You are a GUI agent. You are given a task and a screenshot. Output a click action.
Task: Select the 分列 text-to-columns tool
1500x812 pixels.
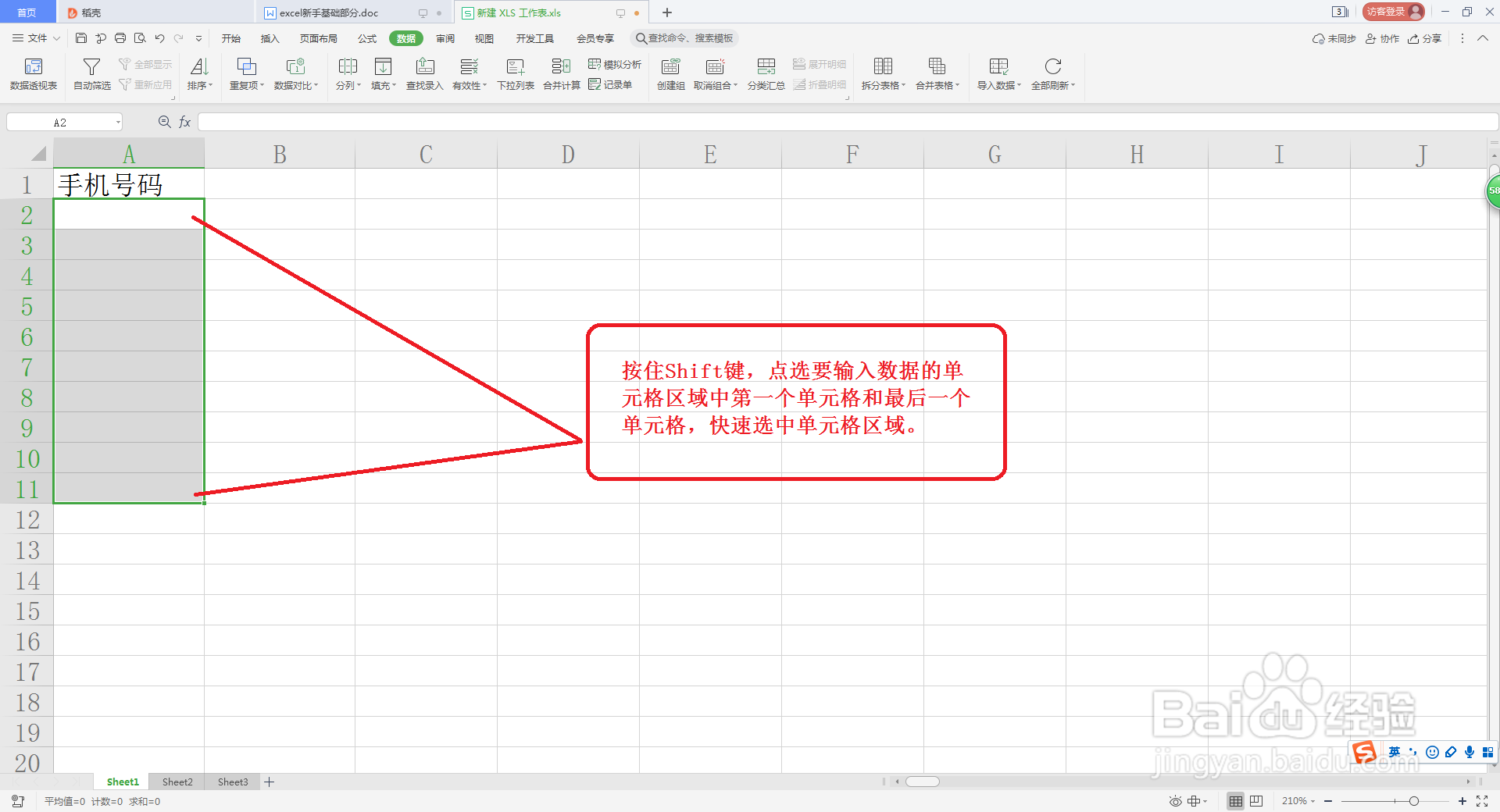point(347,74)
